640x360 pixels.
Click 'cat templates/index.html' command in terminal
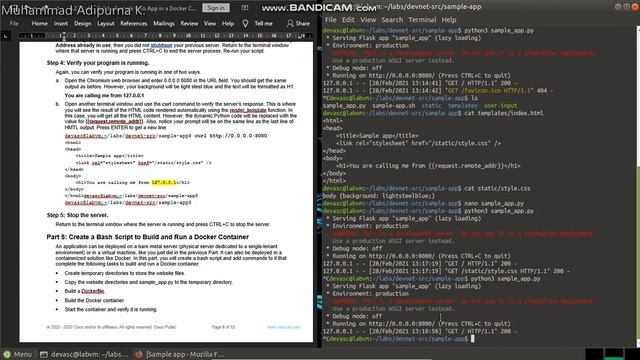pyautogui.click(x=504, y=113)
